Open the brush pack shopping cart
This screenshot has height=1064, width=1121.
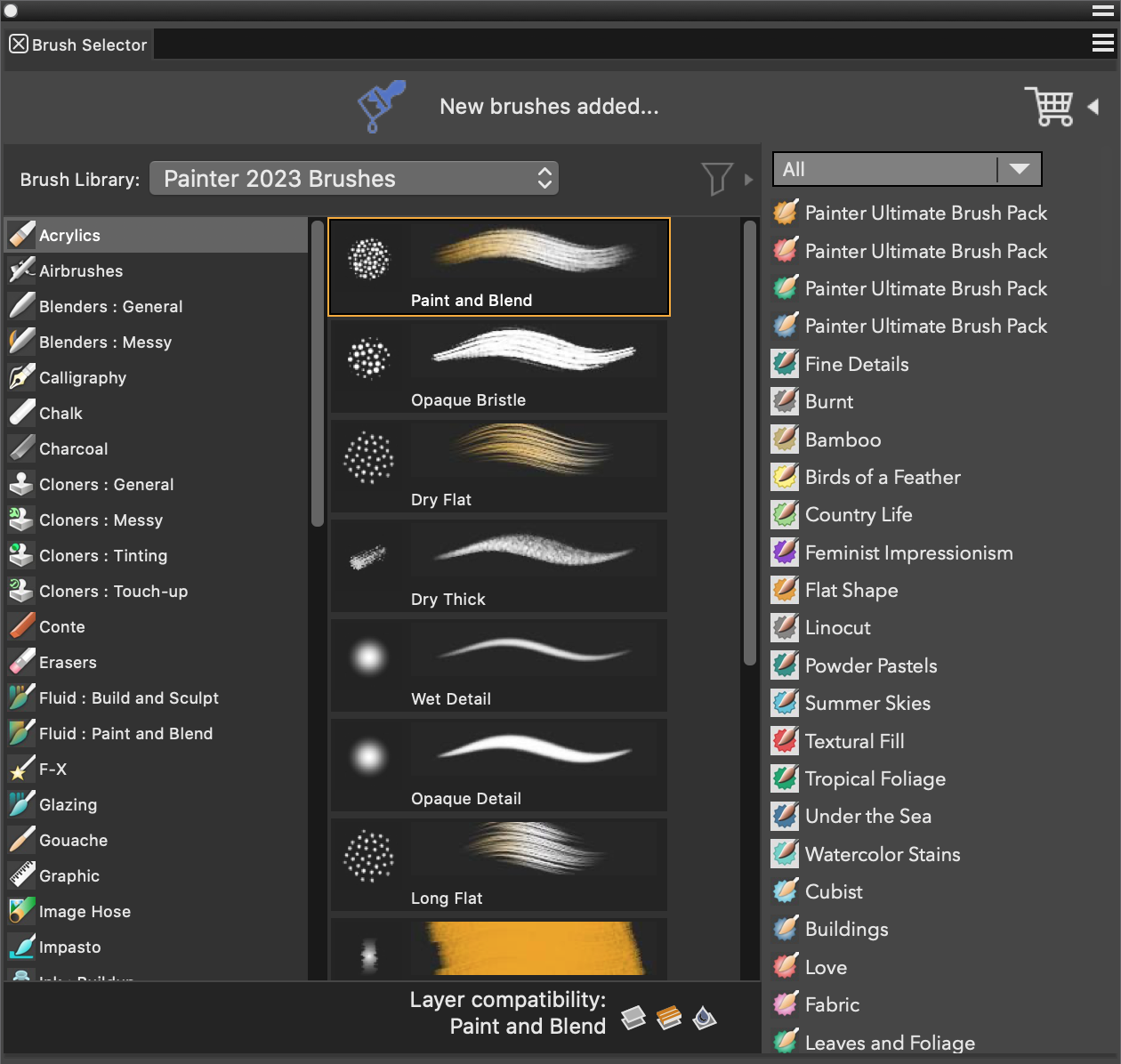[1049, 107]
